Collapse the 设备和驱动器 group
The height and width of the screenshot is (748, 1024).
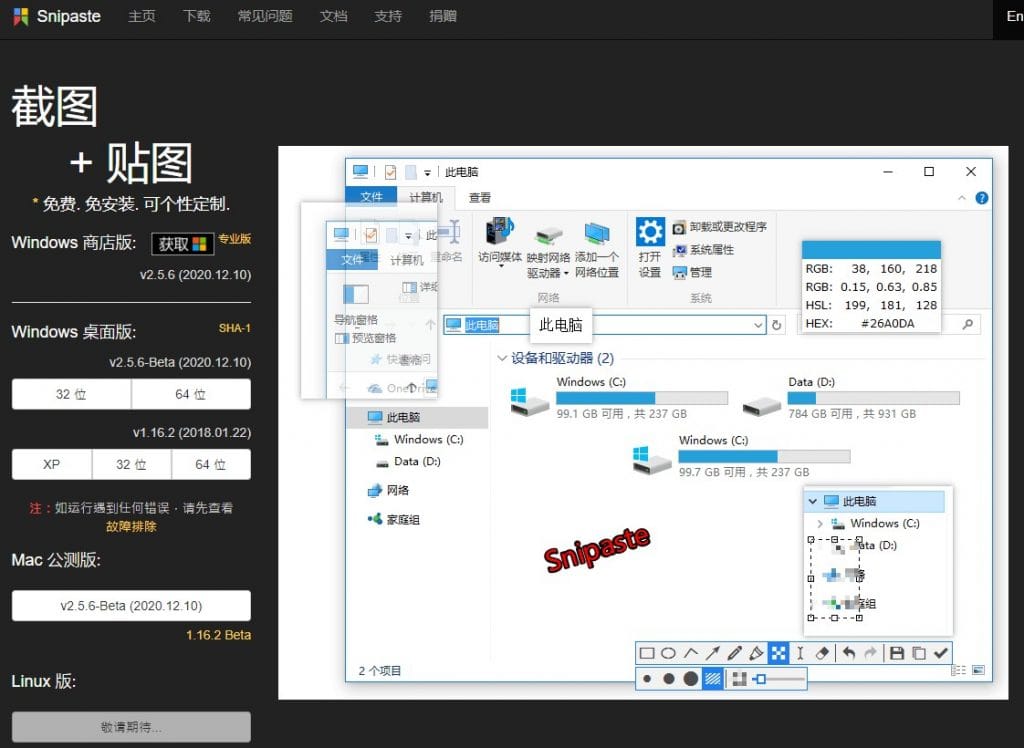[502, 358]
